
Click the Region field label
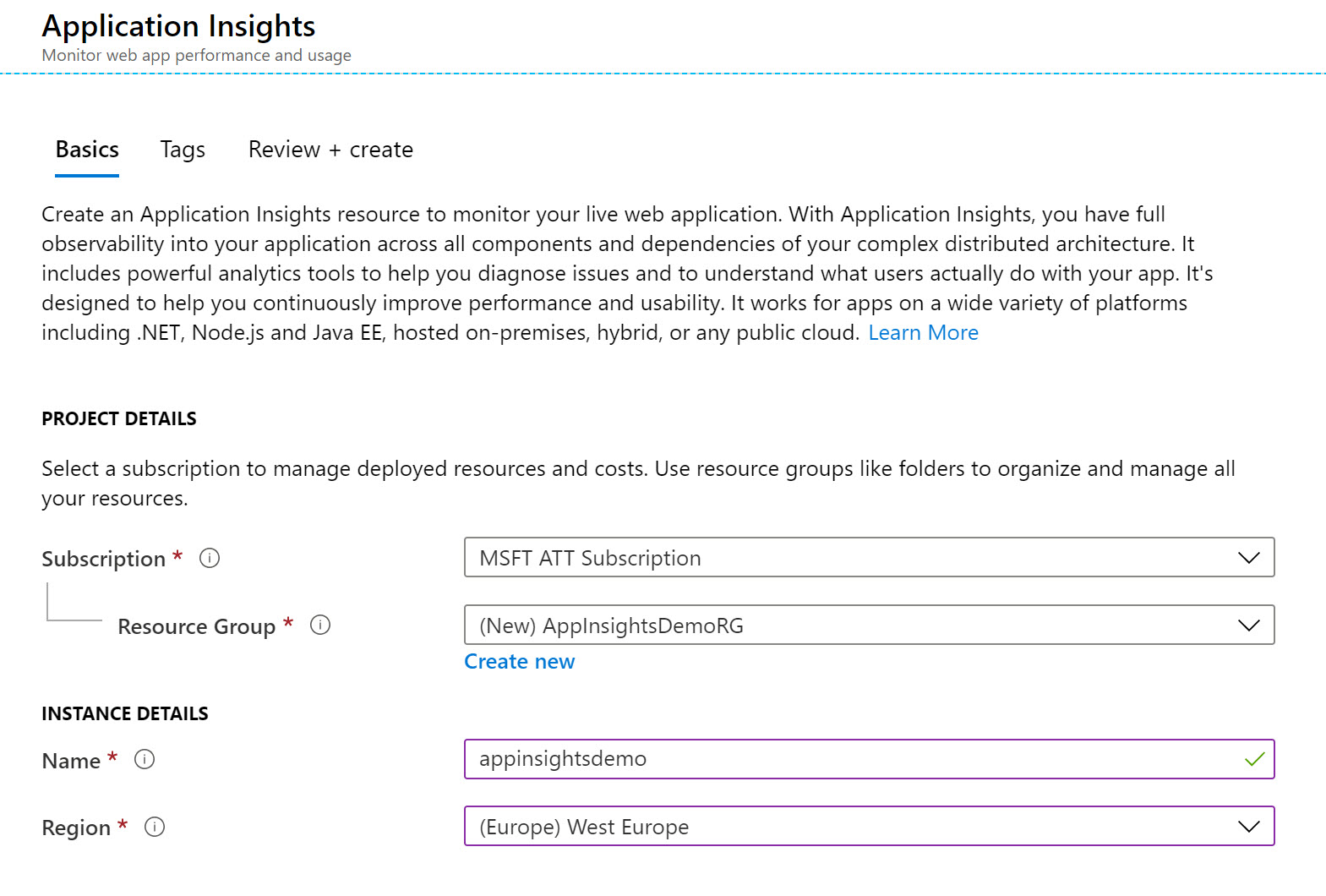[76, 828]
